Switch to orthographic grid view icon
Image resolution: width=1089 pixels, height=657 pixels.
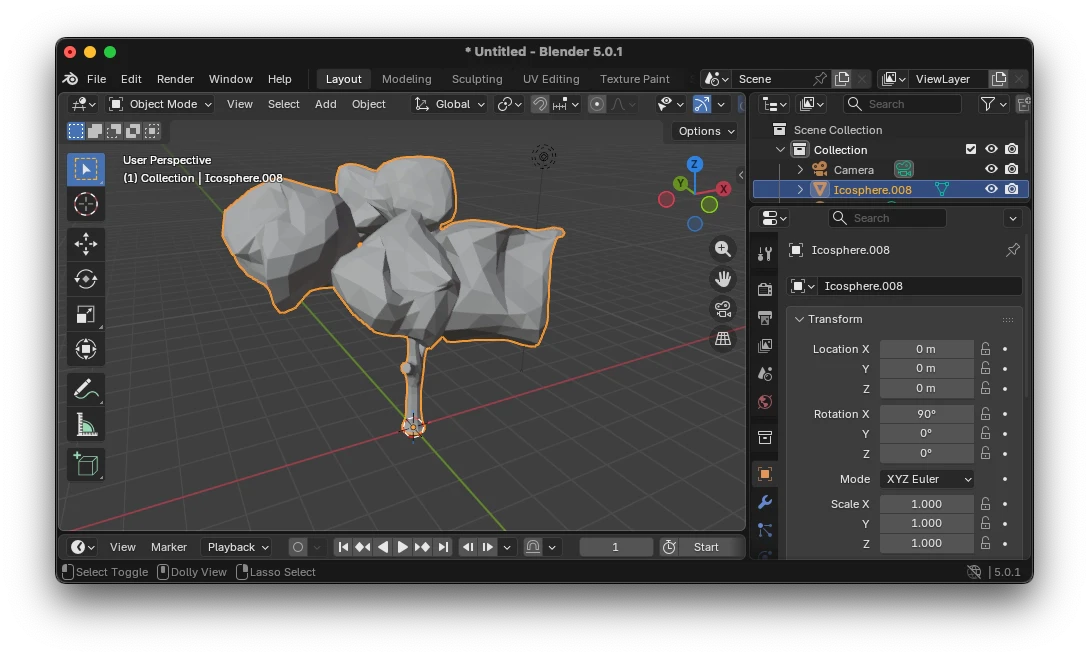[x=722, y=339]
